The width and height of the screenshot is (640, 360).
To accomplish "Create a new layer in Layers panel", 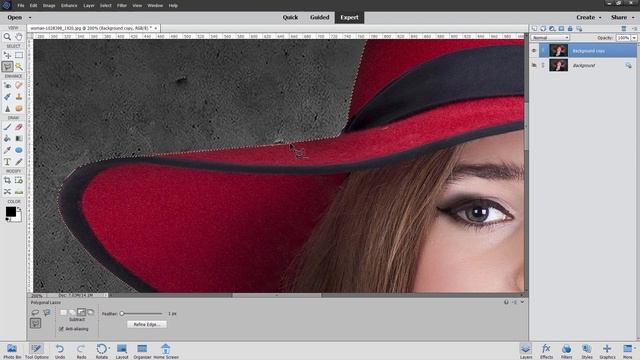I will [x=534, y=29].
